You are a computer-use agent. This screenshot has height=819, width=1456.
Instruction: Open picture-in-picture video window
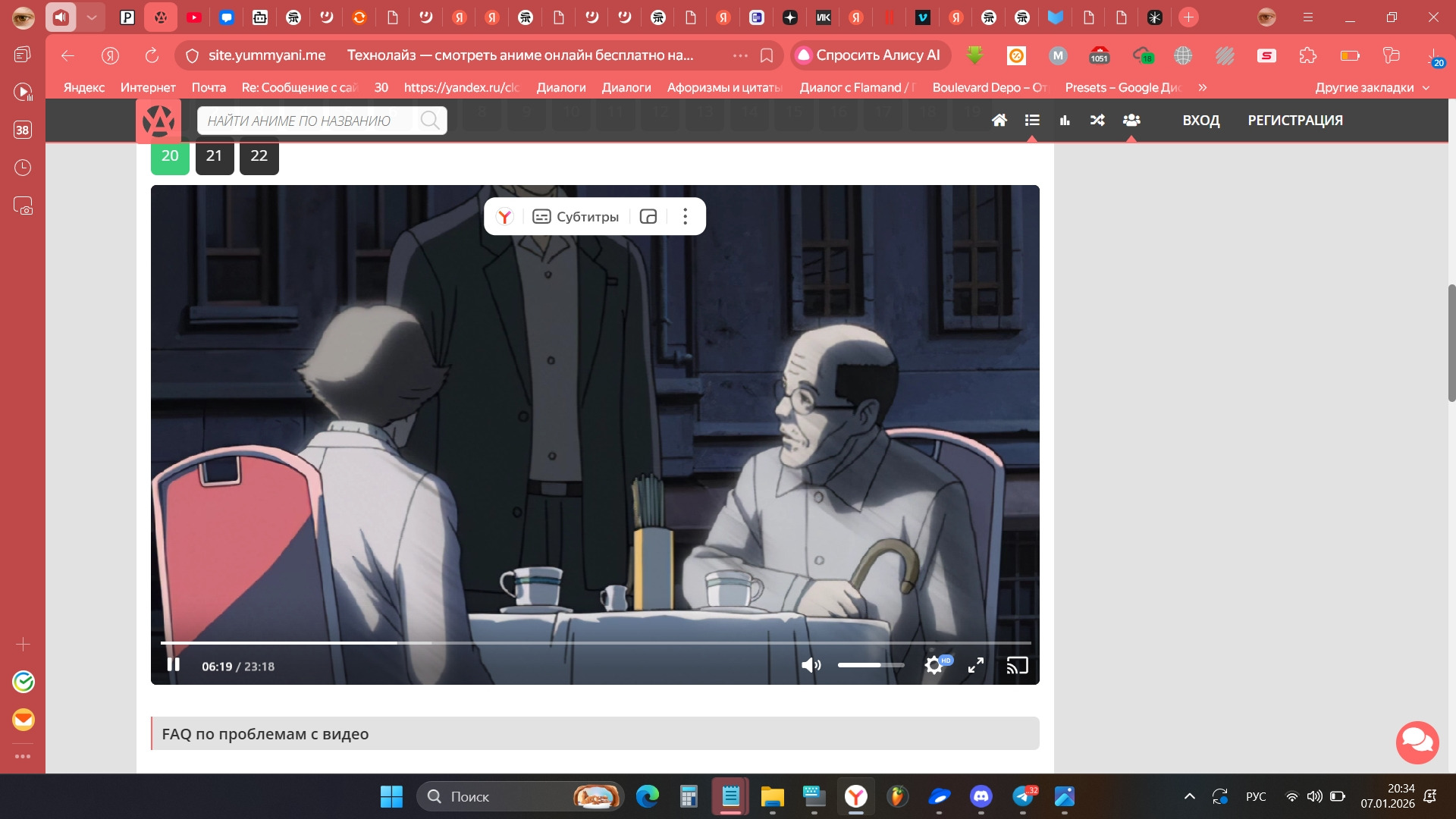click(648, 217)
